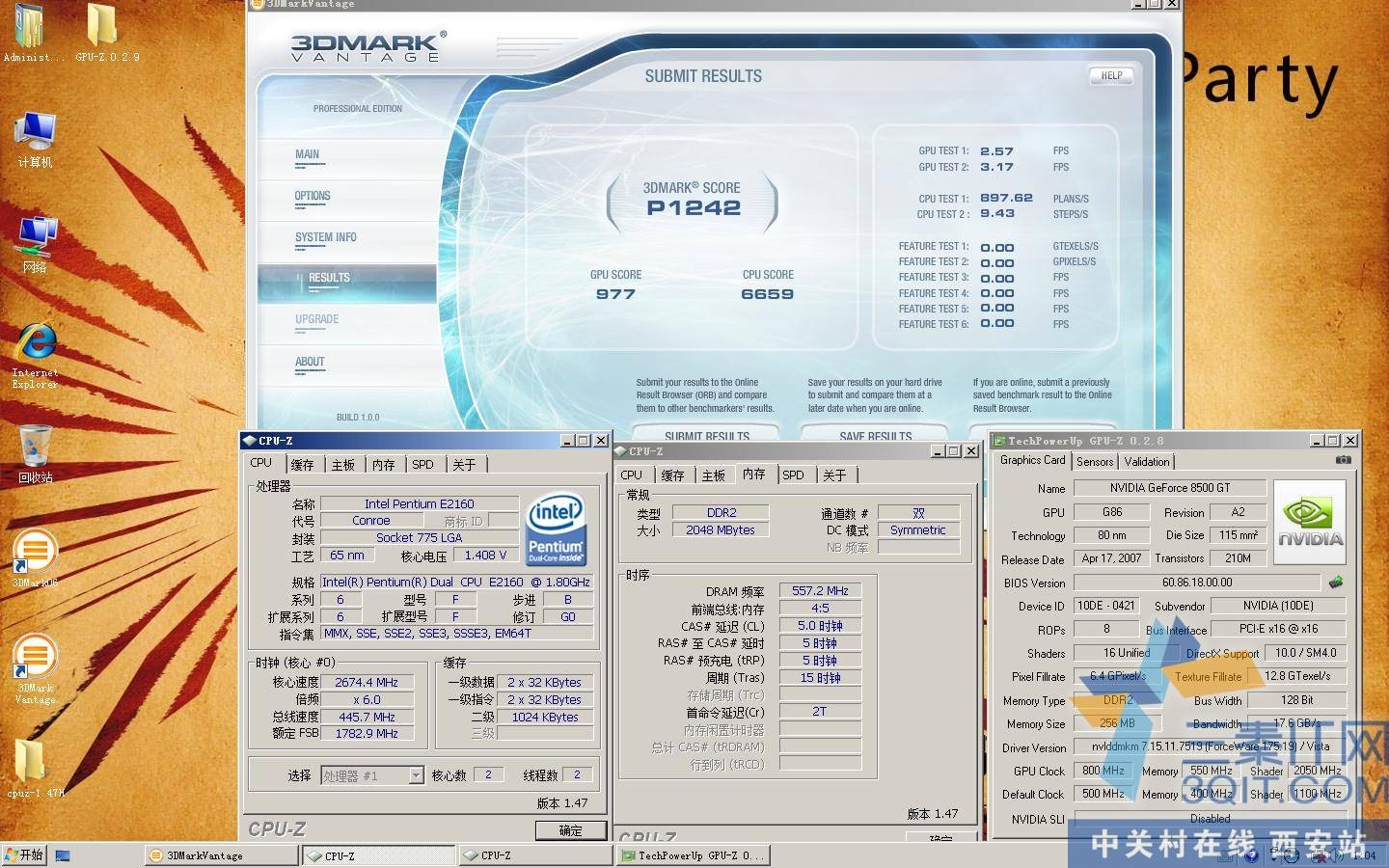Click core speed value 2674.4 MHz

click(367, 682)
